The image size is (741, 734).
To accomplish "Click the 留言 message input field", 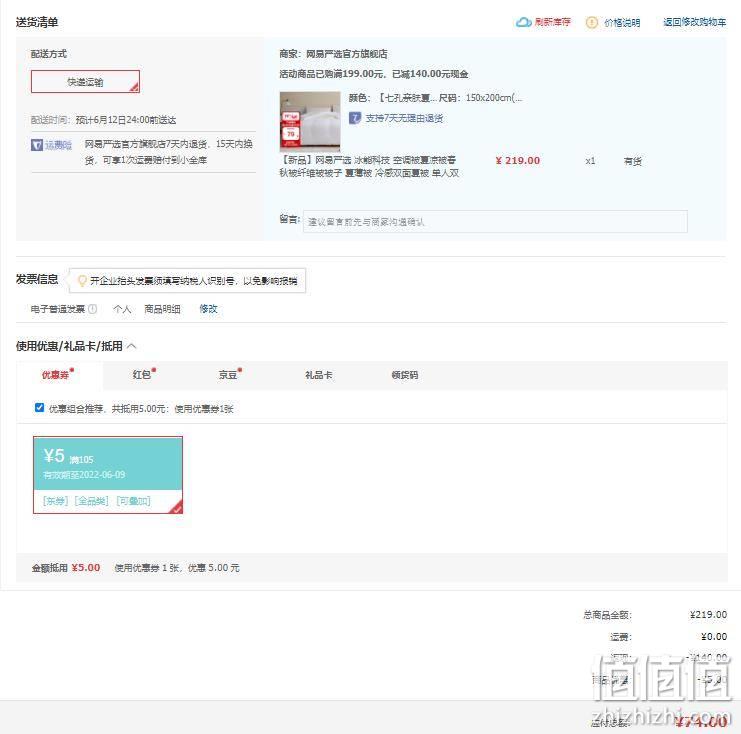I will 495,222.
